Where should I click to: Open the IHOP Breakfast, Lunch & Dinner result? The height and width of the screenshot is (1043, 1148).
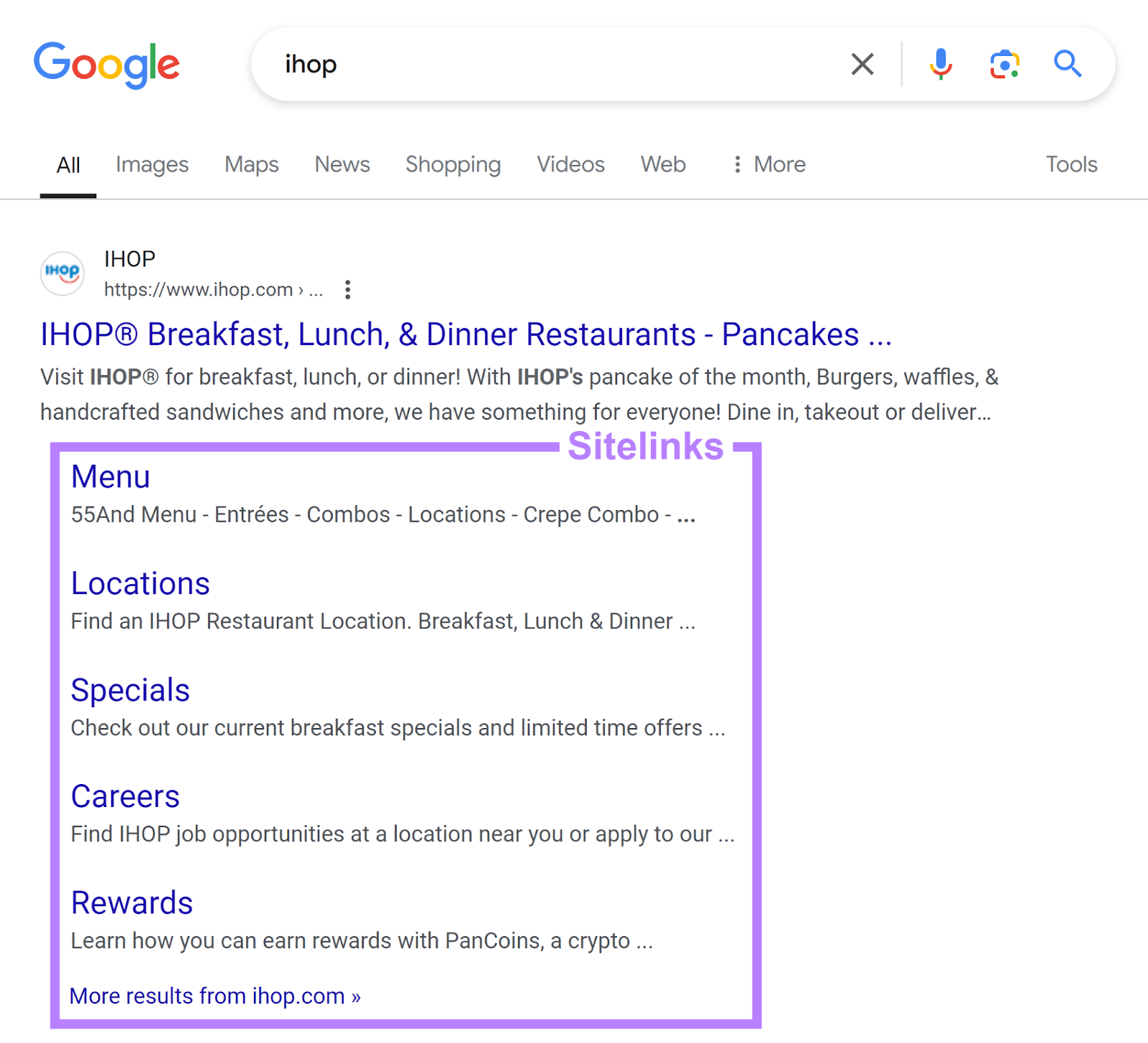pyautogui.click(x=465, y=334)
